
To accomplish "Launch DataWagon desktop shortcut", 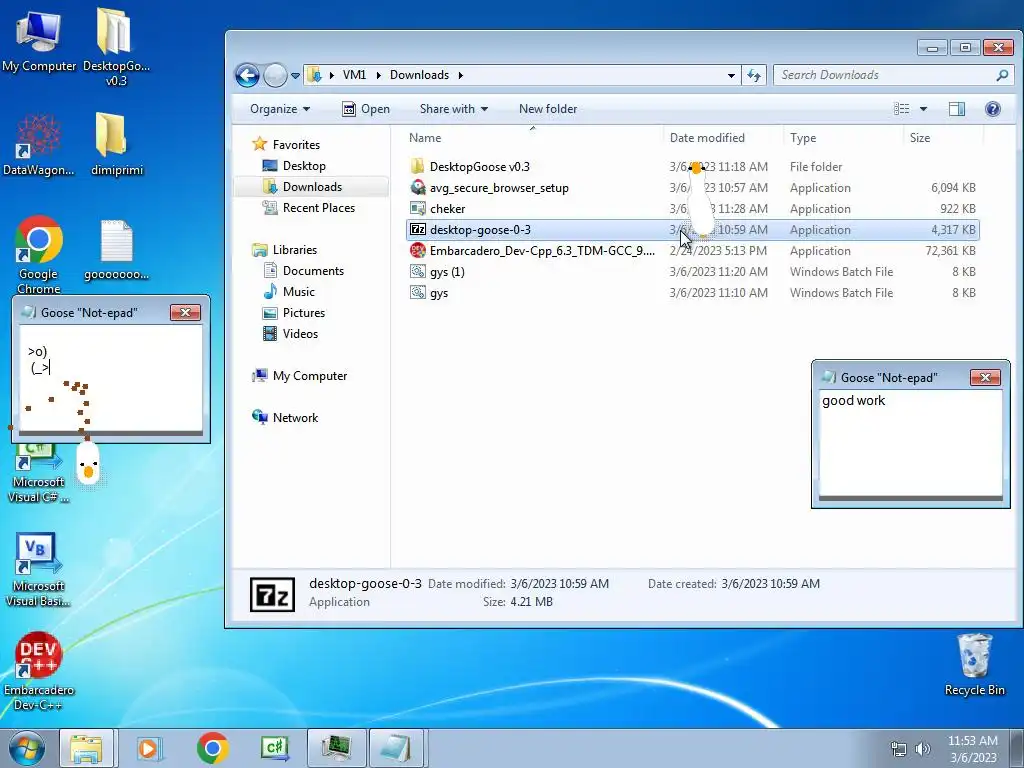I will [39, 144].
